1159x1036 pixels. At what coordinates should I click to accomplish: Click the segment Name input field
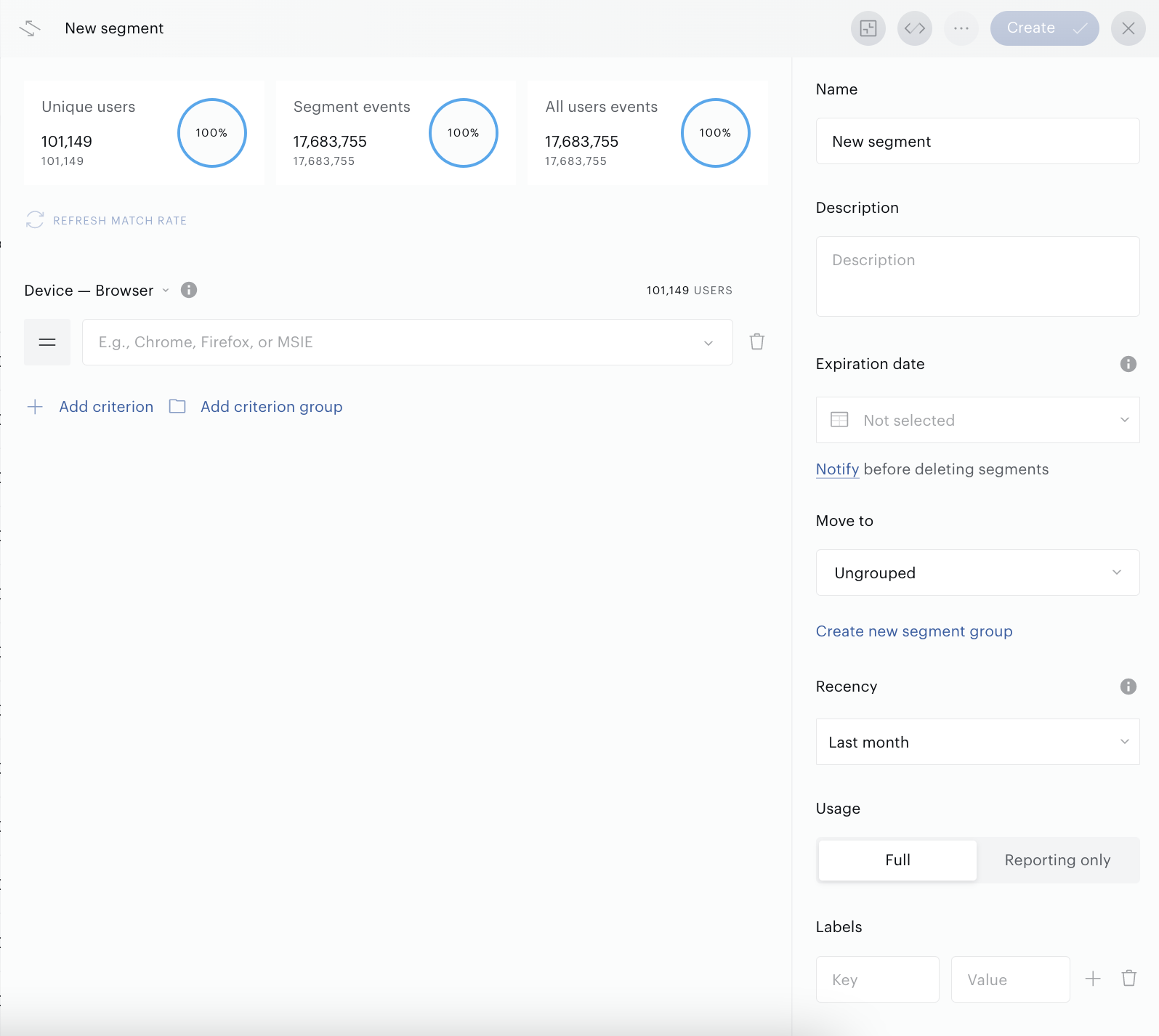978,141
